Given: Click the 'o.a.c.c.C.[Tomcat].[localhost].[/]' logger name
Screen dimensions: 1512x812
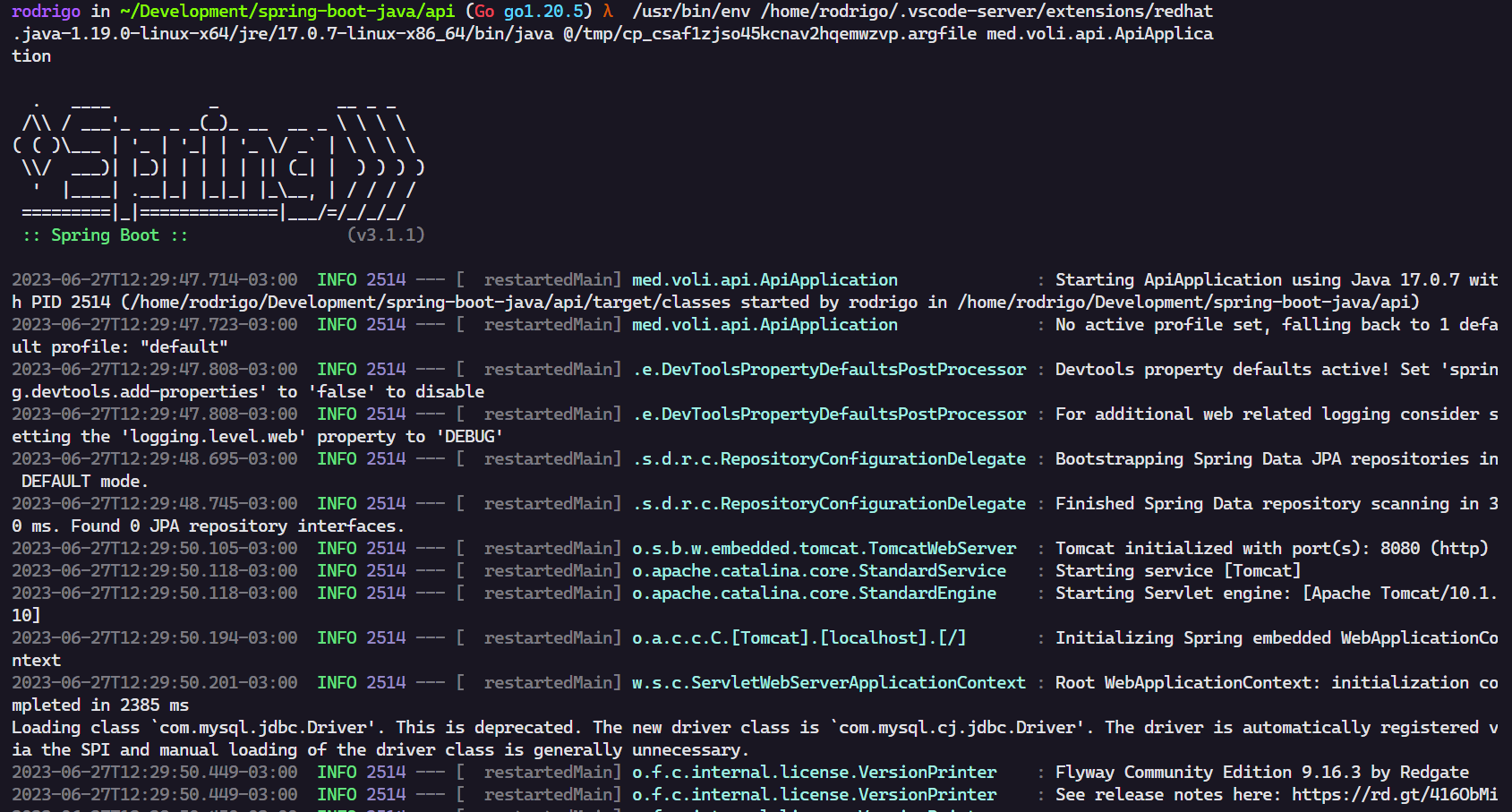Looking at the screenshot, I should [x=799, y=637].
